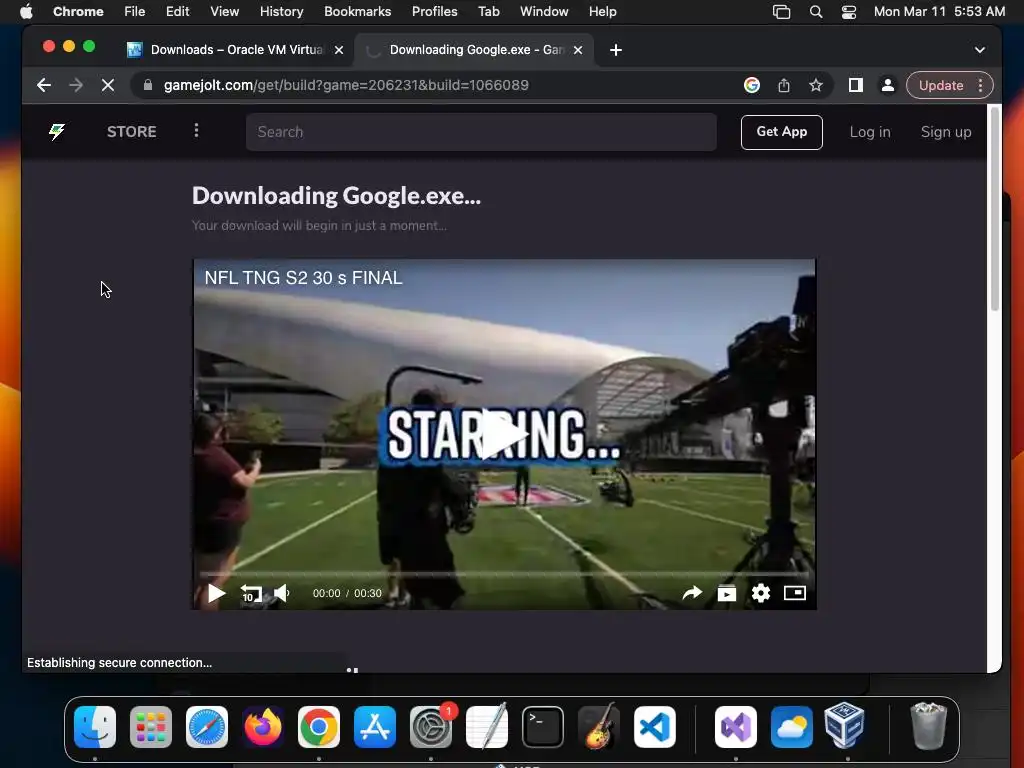This screenshot has height=768, width=1024.
Task: Click the play button in video controls
Action: pos(216,593)
